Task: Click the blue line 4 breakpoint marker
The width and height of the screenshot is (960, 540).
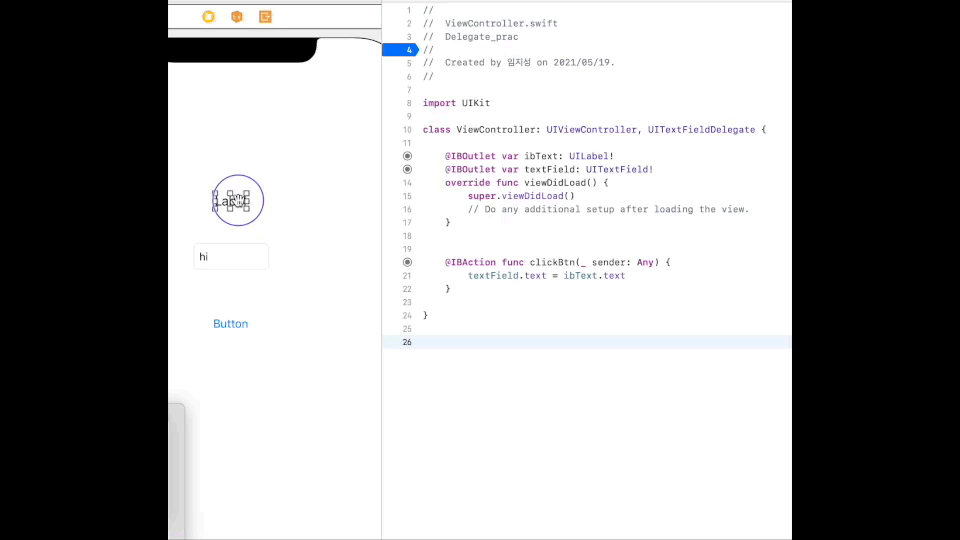Action: point(400,50)
